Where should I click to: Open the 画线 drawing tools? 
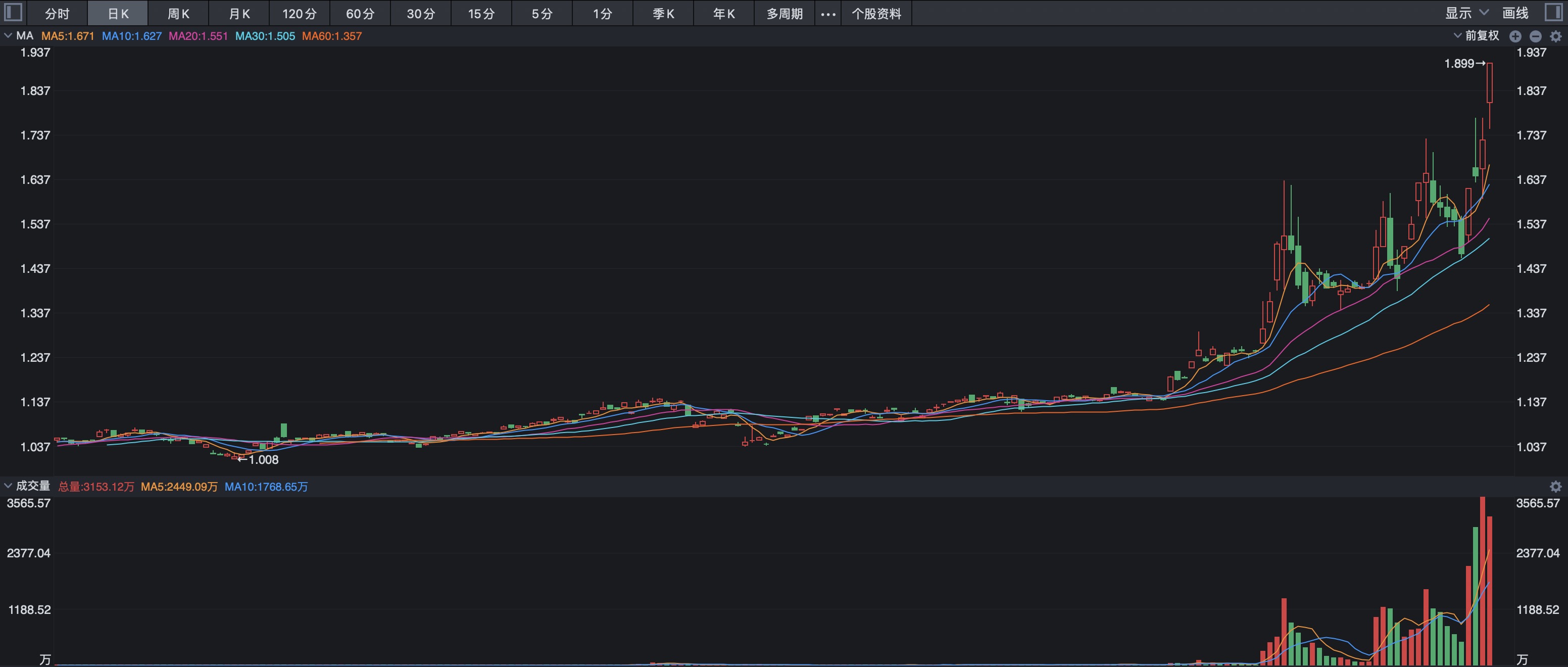[1515, 13]
